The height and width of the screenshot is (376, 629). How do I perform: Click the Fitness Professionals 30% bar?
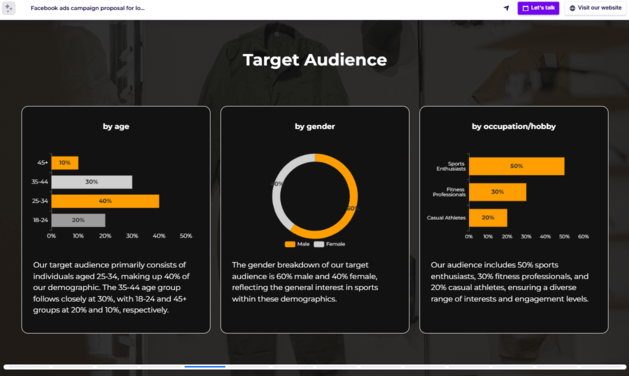point(497,192)
